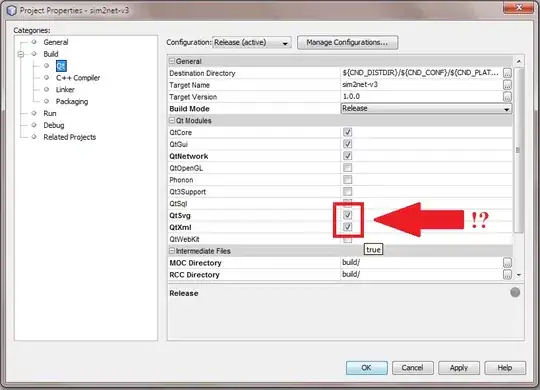This screenshot has height=390, width=540.
Task: Enable the Phonon module checkbox
Action: 347,180
